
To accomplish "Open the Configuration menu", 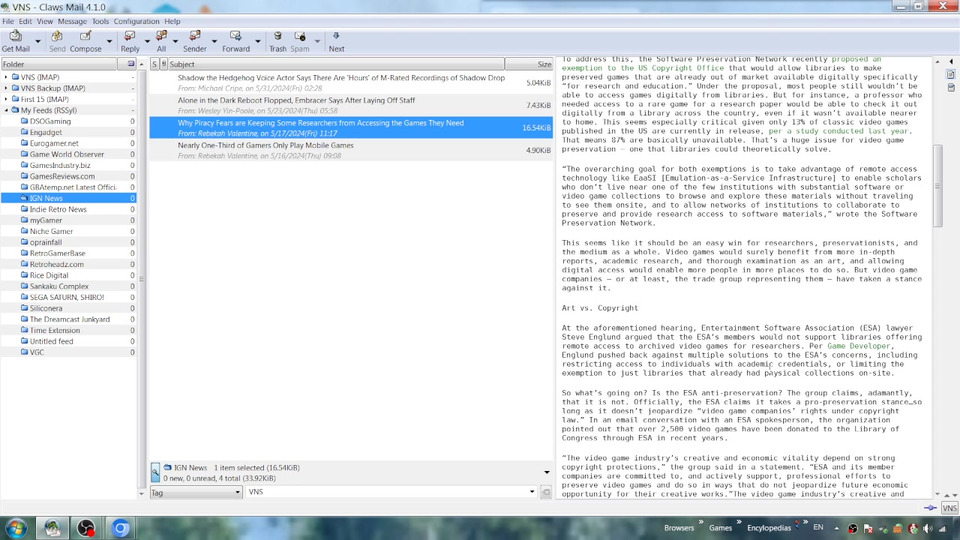I will point(136,21).
